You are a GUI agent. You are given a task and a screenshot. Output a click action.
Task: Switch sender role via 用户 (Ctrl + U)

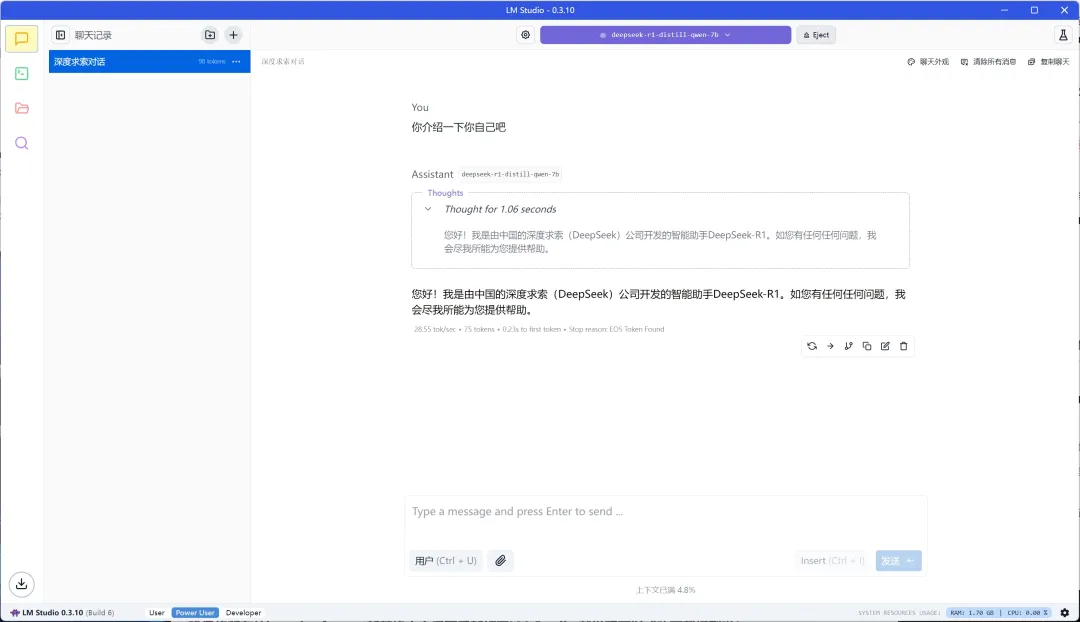point(446,561)
